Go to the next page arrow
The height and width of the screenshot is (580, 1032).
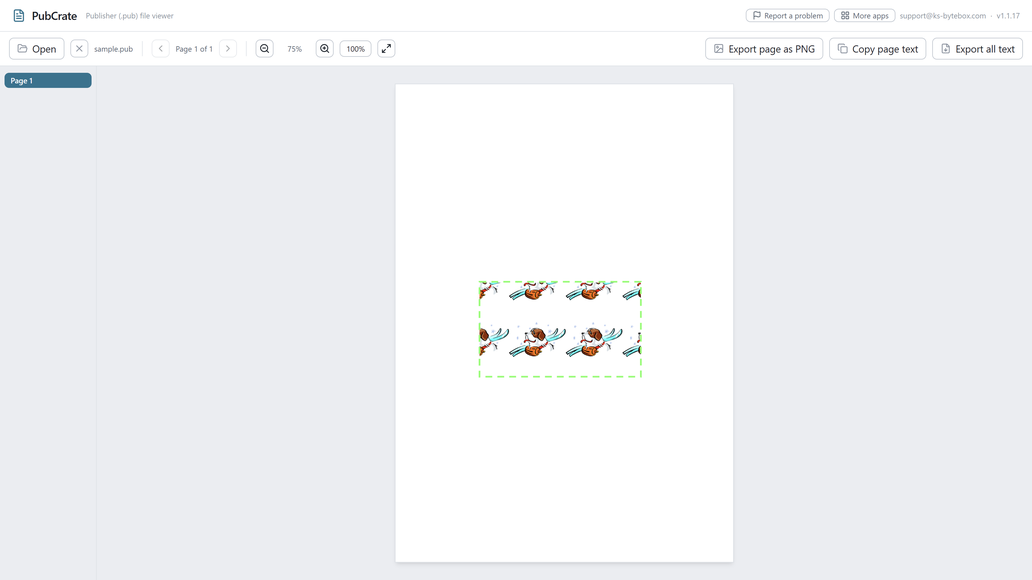pyautogui.click(x=228, y=49)
